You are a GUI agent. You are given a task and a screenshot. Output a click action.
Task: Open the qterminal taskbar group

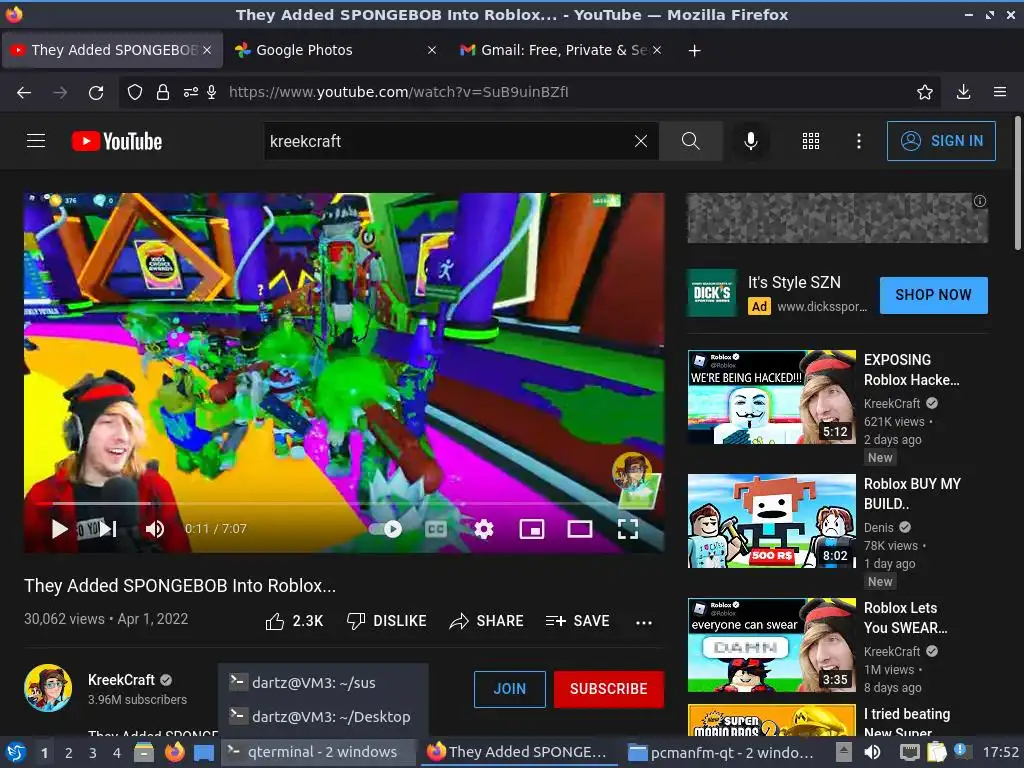[x=319, y=752]
